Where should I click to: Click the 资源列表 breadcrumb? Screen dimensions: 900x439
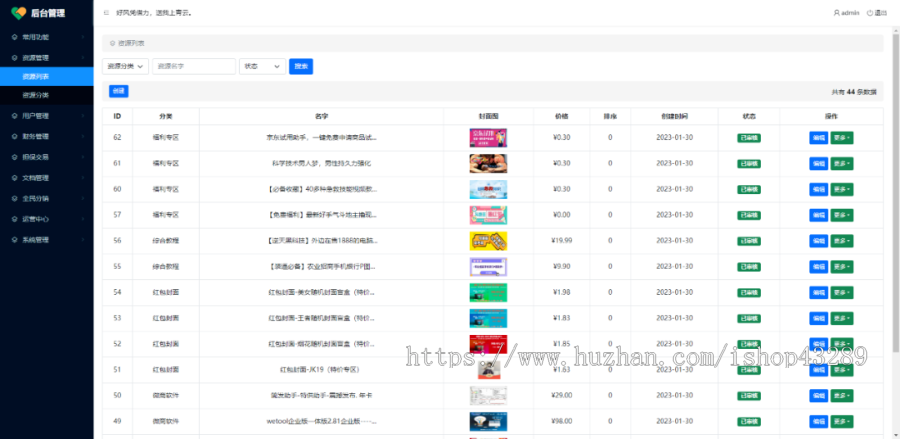click(x=131, y=43)
